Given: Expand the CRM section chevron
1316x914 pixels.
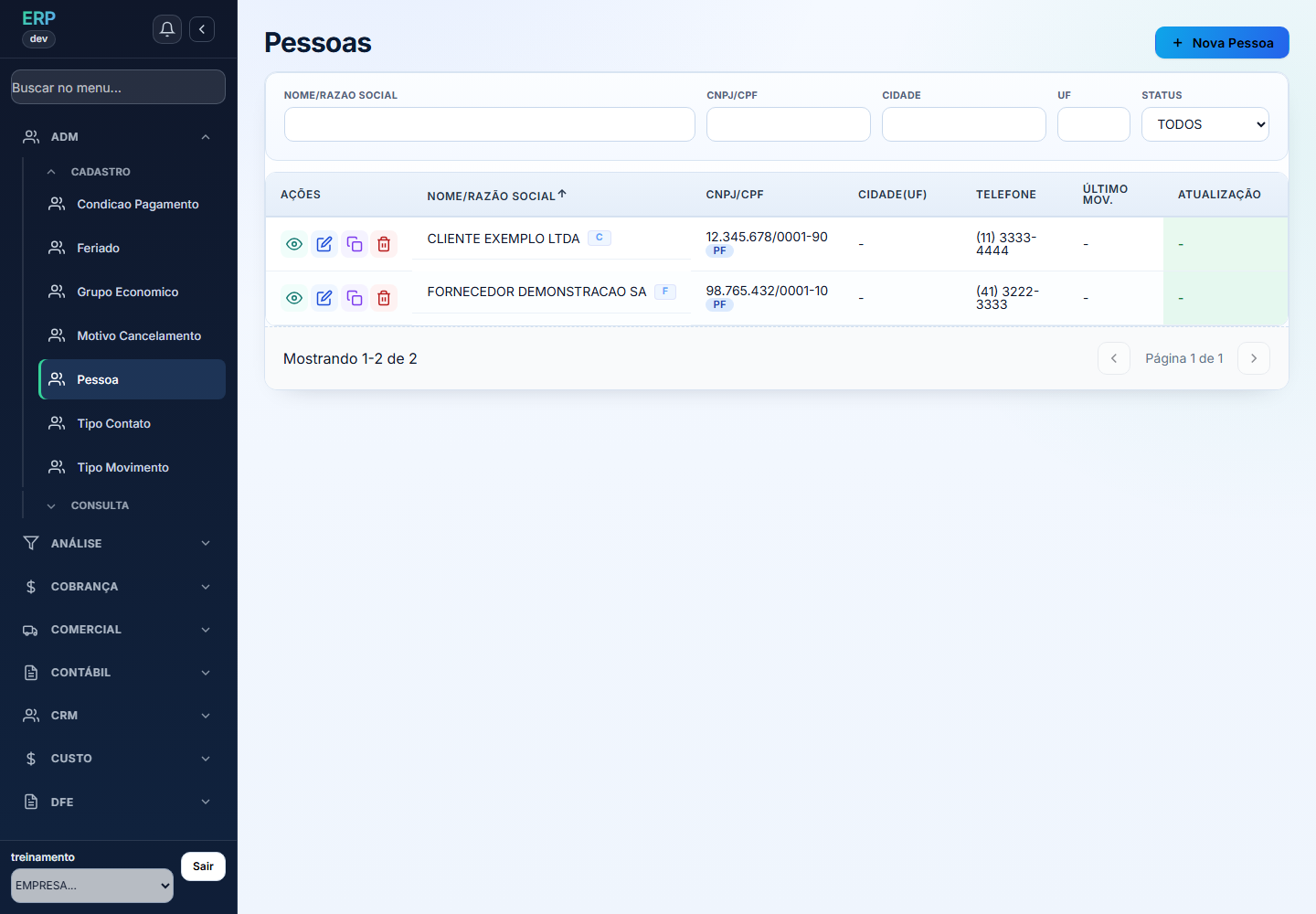Looking at the screenshot, I should [x=206, y=716].
